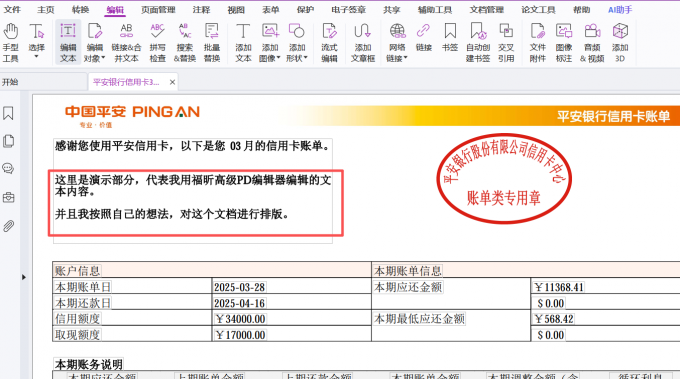The height and width of the screenshot is (379, 680).
Task: Open the comments panel in left sidebar
Action: (x=8, y=169)
